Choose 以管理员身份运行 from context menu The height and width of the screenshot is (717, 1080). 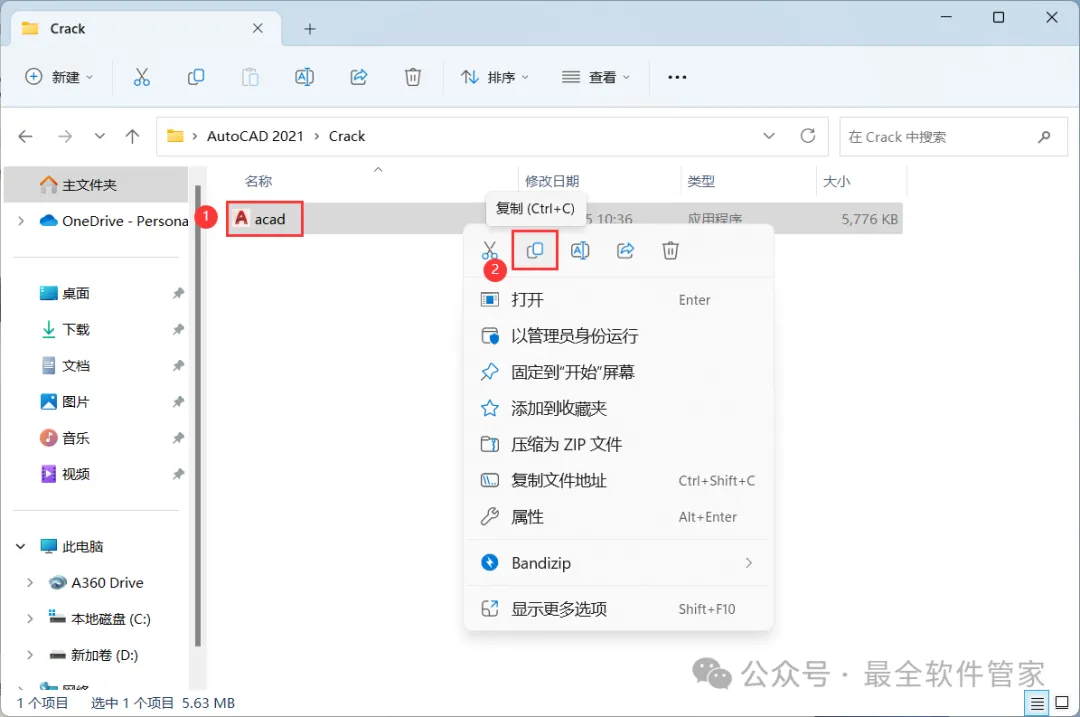coord(619,336)
